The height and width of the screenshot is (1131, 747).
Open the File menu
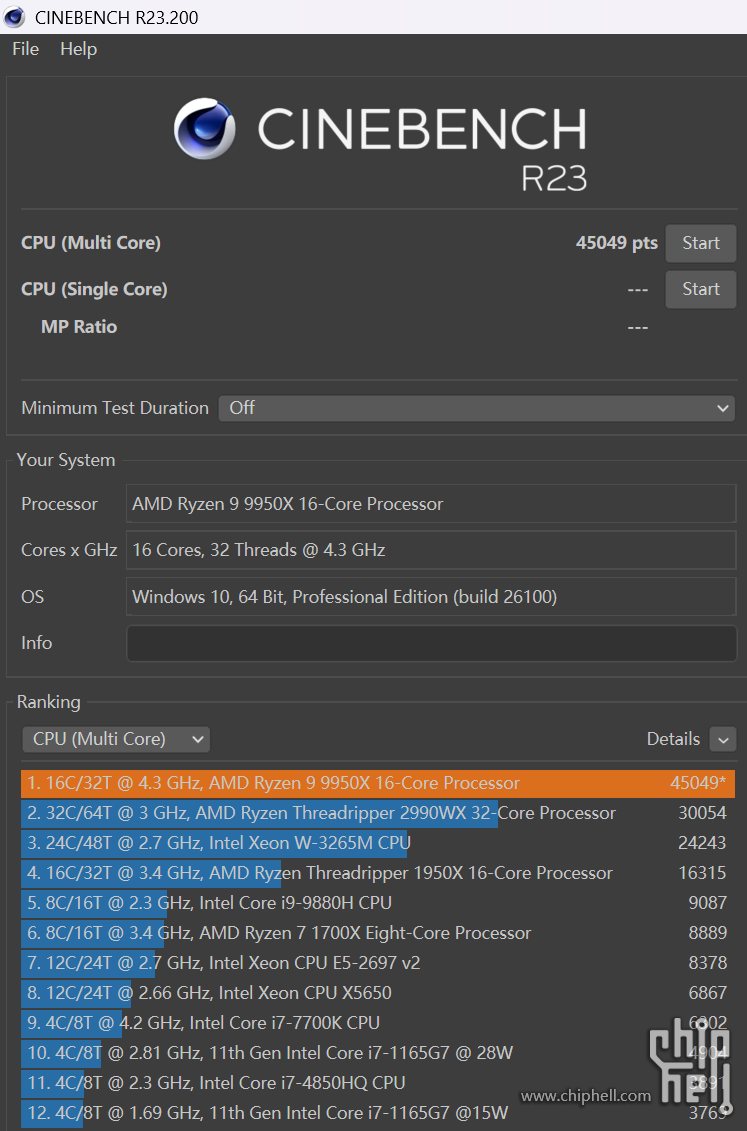[x=25, y=49]
